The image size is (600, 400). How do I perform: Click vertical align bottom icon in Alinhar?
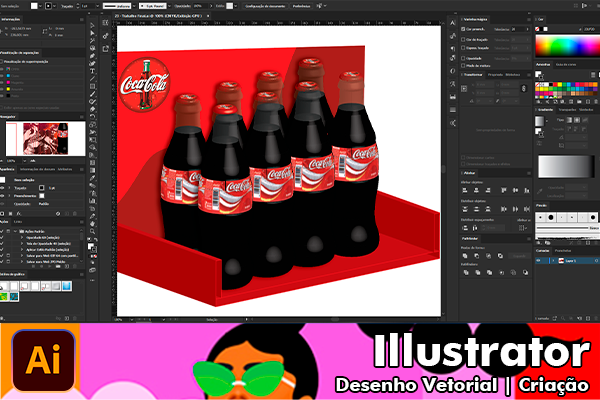click(527, 190)
